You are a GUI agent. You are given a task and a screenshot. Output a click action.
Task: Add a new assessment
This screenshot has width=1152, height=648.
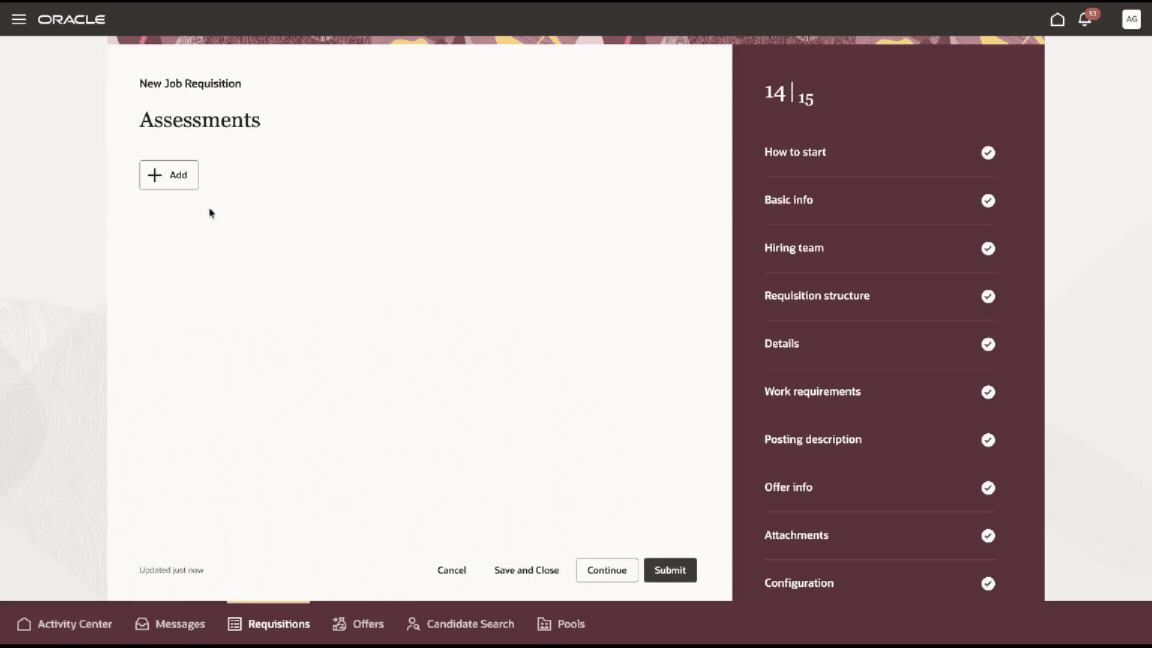[x=169, y=175]
